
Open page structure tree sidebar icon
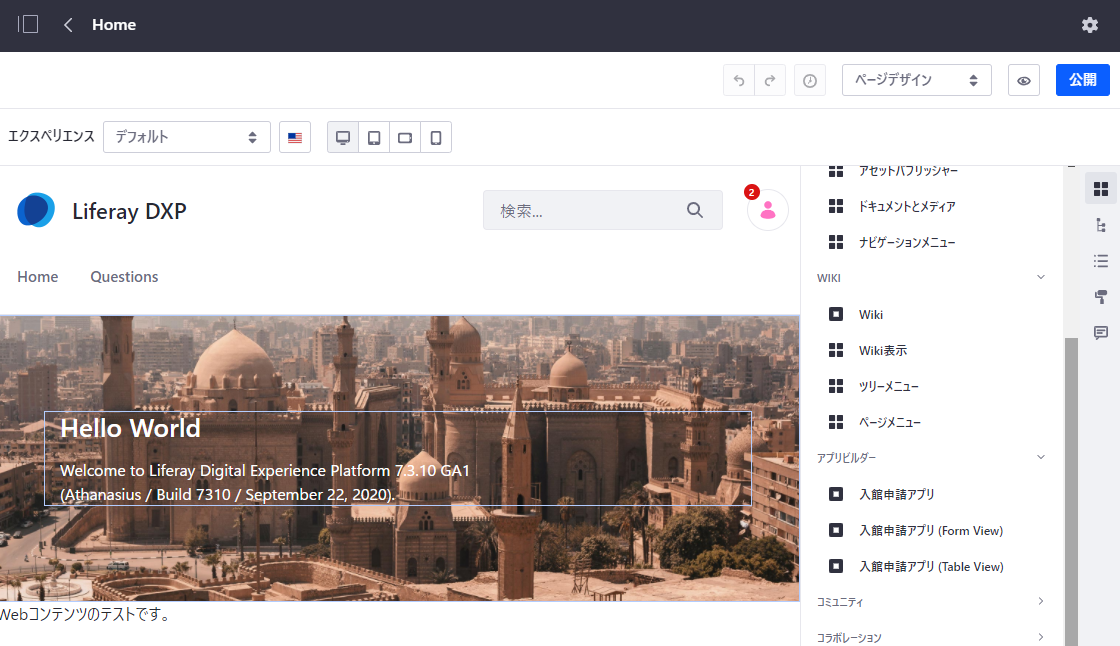(x=1101, y=225)
